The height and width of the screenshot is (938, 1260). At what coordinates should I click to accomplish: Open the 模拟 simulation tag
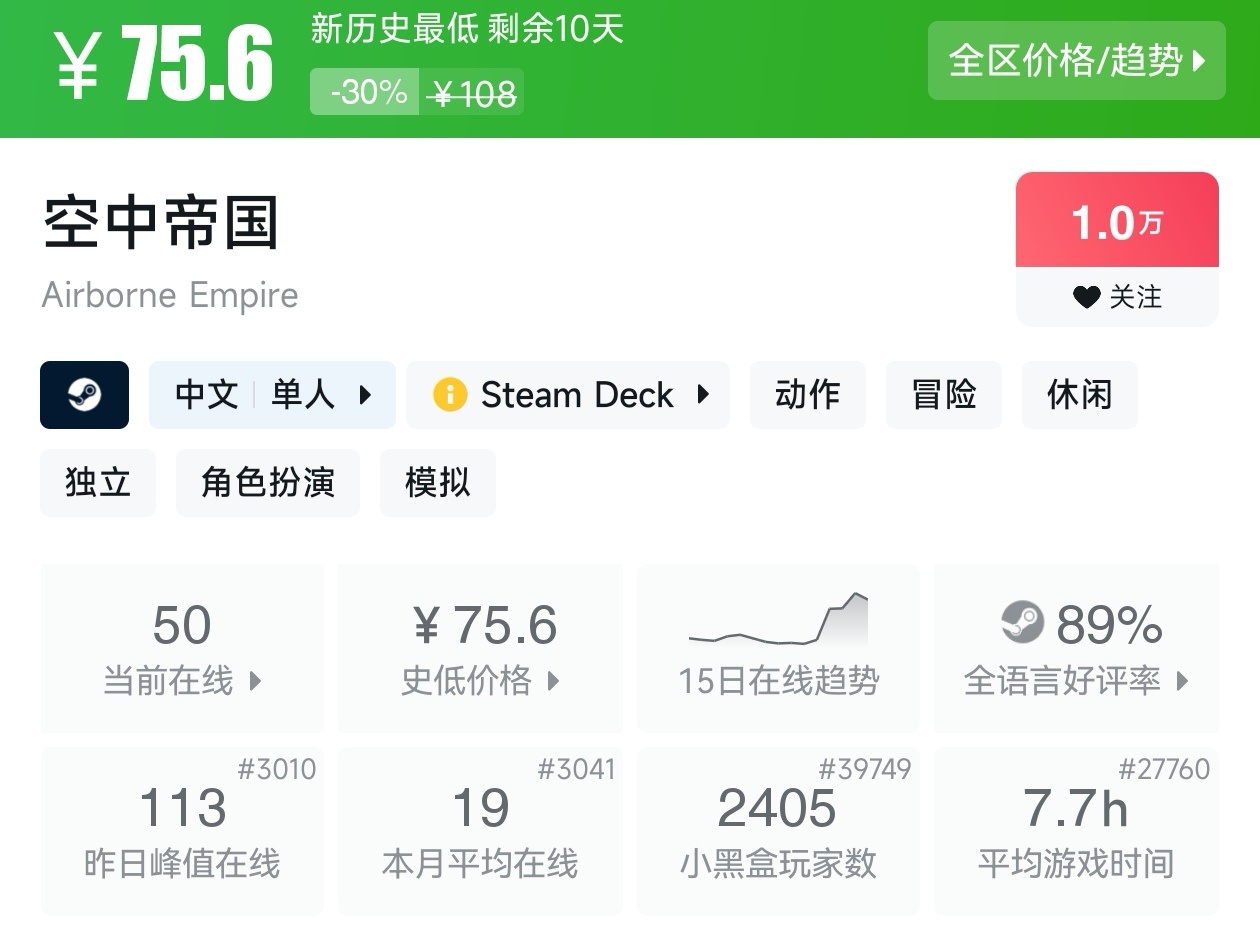(437, 483)
